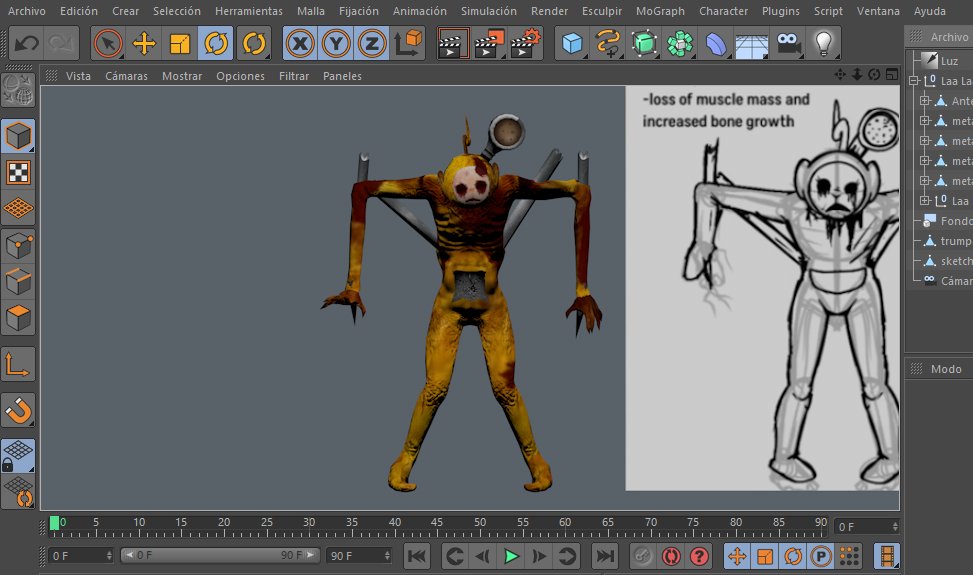This screenshot has width=973, height=575.
Task: Open the Cámaras viewport menu
Action: point(127,76)
